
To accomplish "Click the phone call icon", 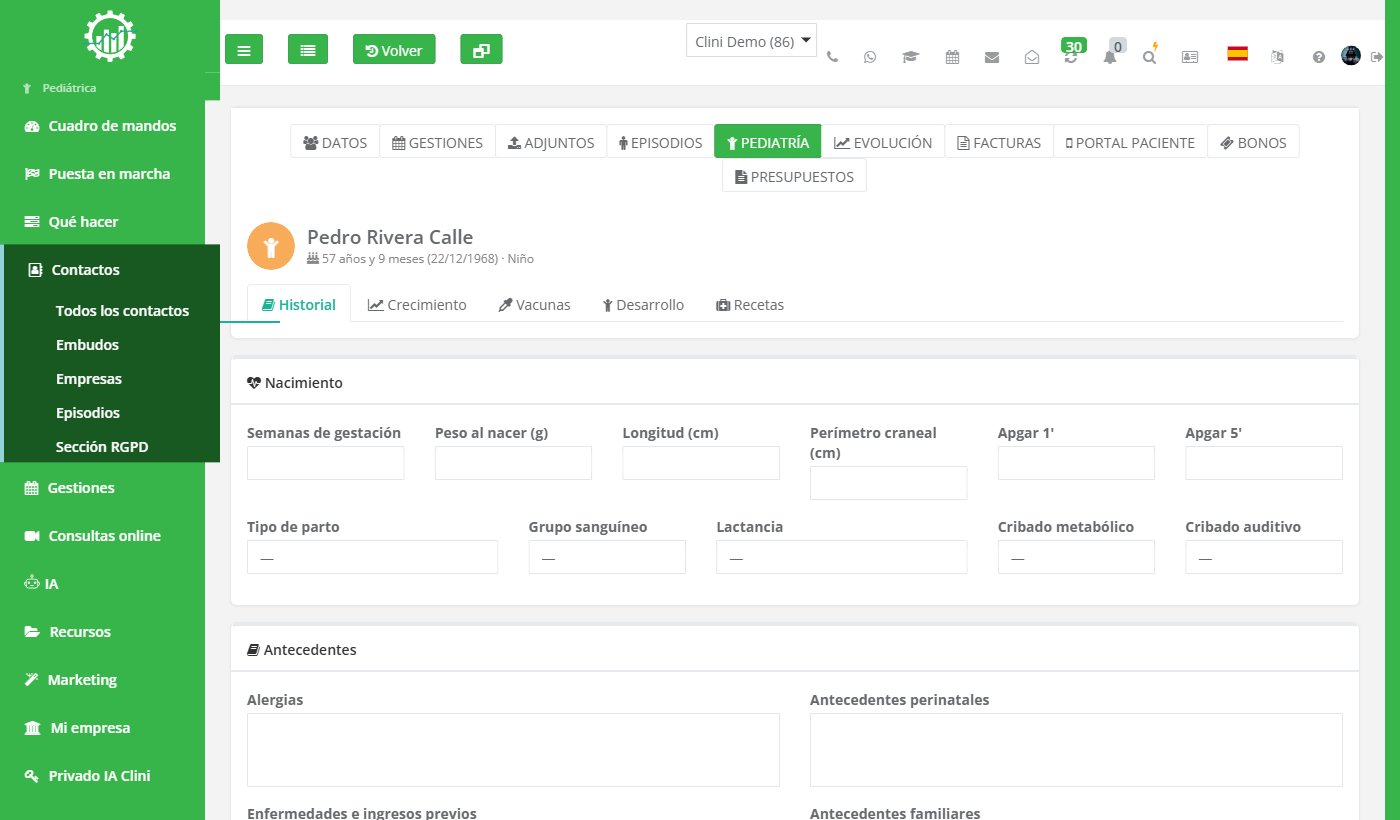I will [x=832, y=57].
